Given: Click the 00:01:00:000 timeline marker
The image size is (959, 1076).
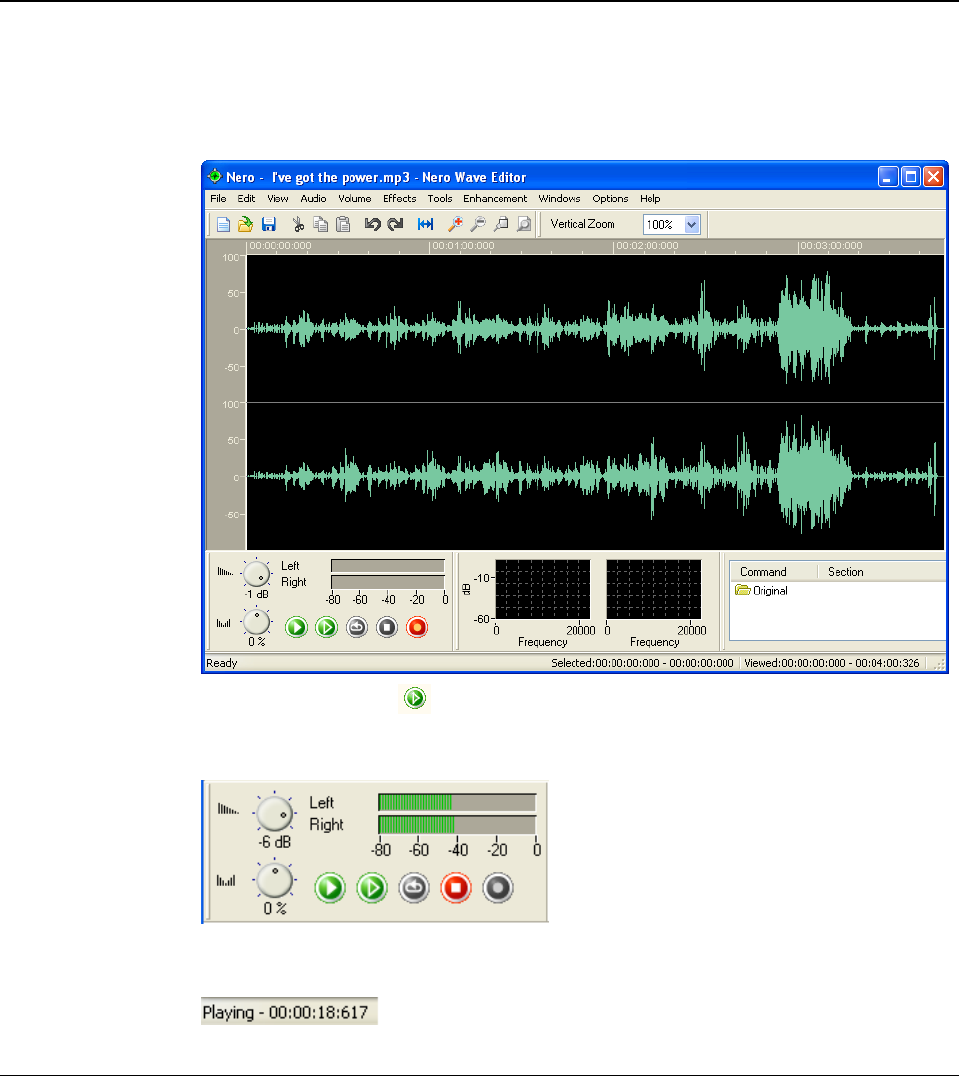Looking at the screenshot, I should click(463, 246).
